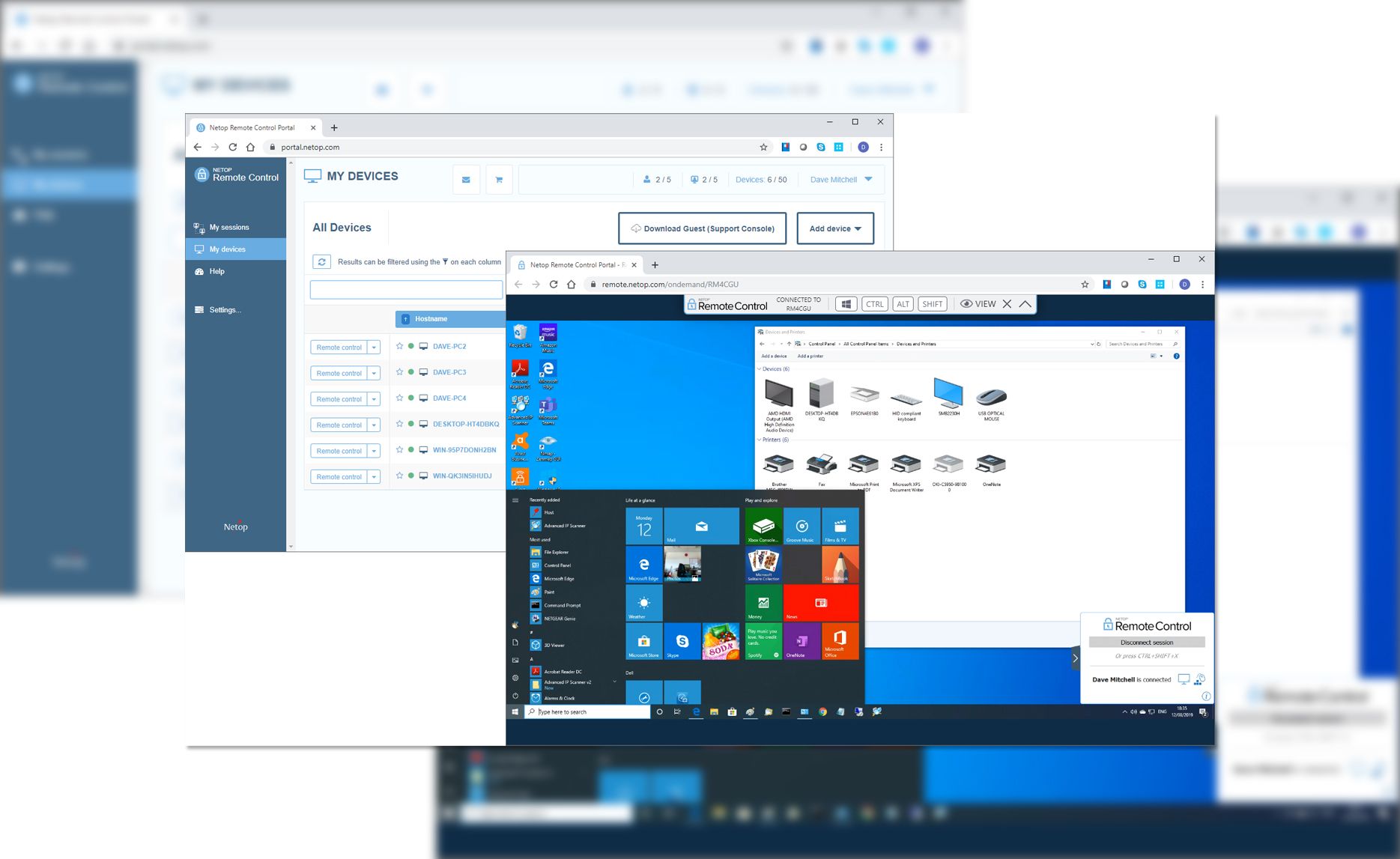Star the DAVE-PC3 device as favorite
1400x859 pixels.
[x=399, y=371]
